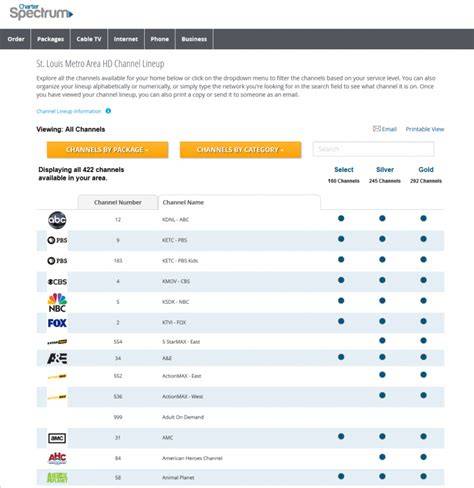Image resolution: width=474 pixels, height=488 pixels.
Task: Click the channel Search field
Action: [x=373, y=149]
